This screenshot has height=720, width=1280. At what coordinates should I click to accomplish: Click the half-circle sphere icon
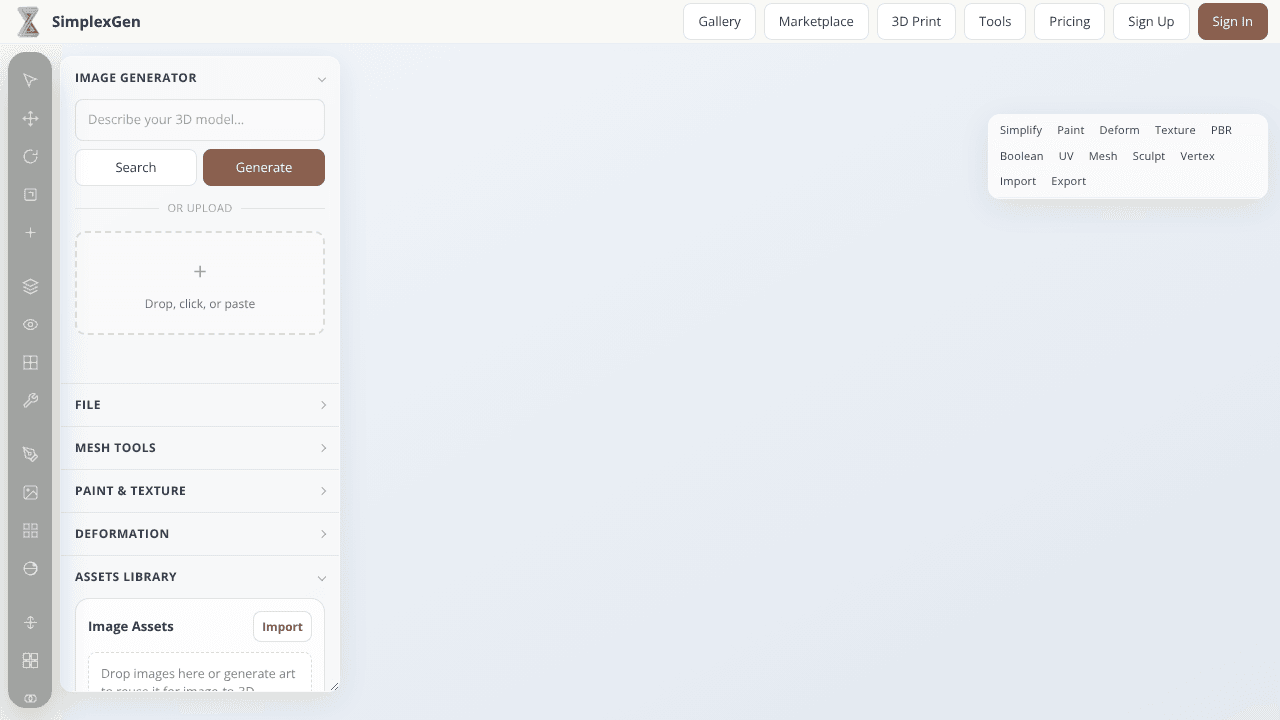[30, 569]
